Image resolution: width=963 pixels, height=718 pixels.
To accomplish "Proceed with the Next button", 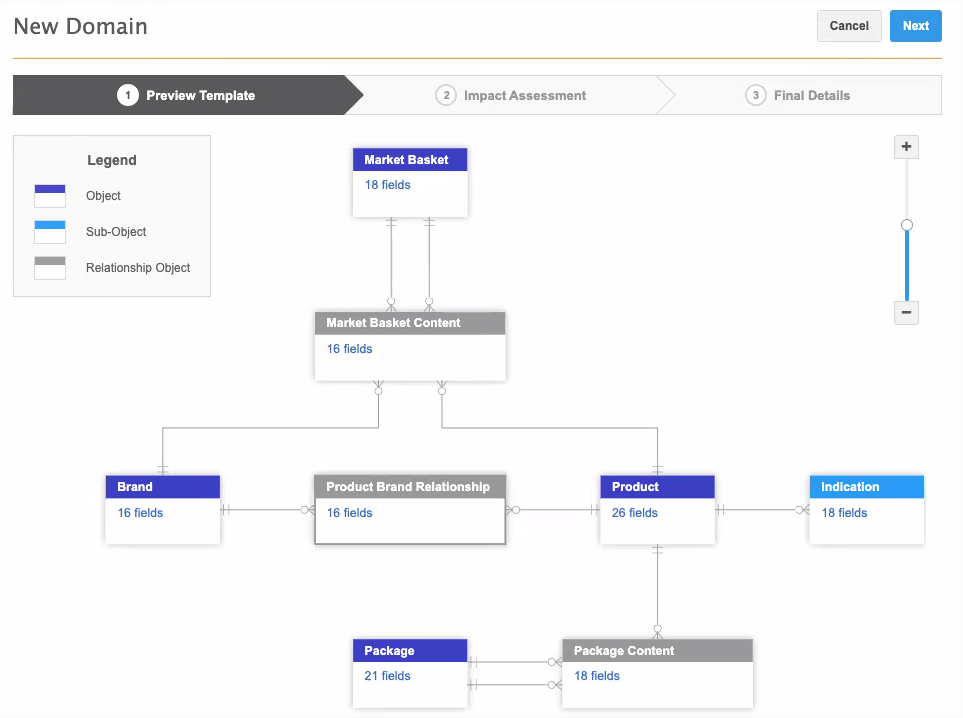I will (x=915, y=26).
